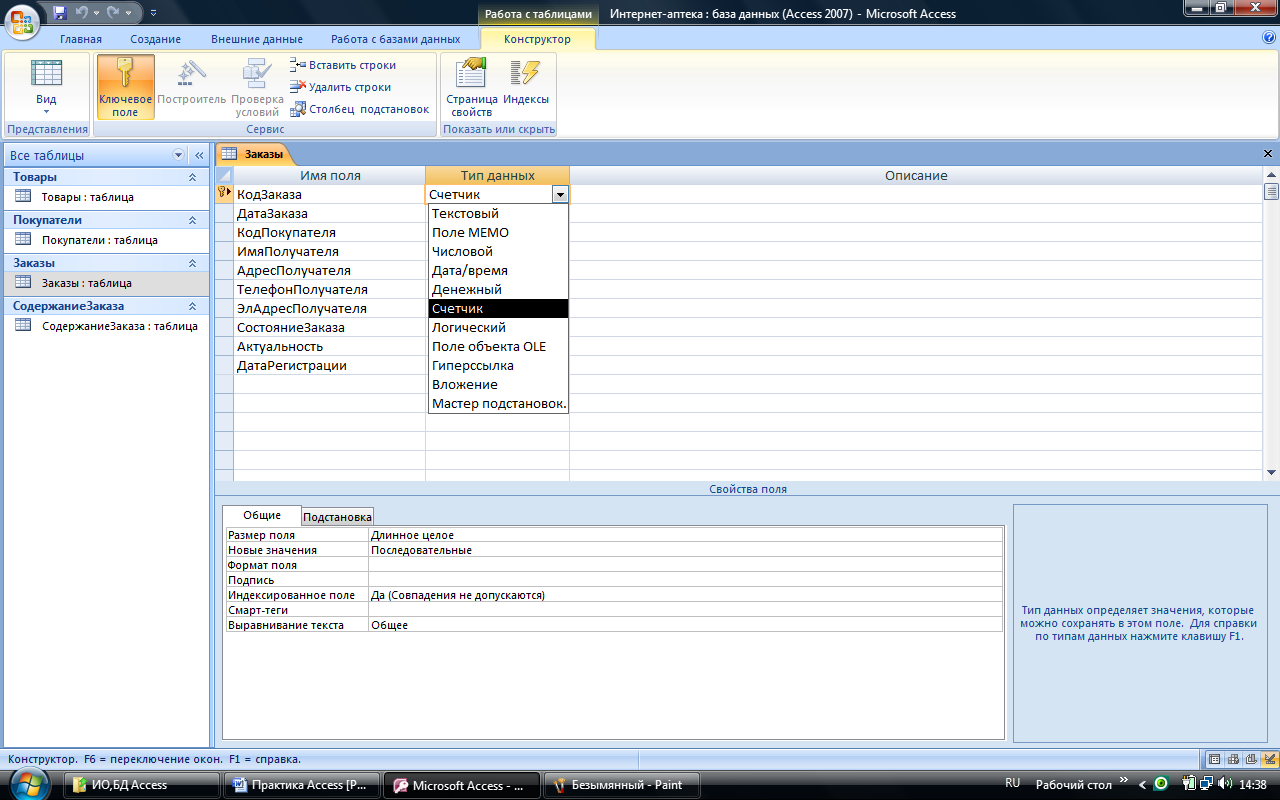Open Quick Access toolbar customize arrow

pos(153,13)
